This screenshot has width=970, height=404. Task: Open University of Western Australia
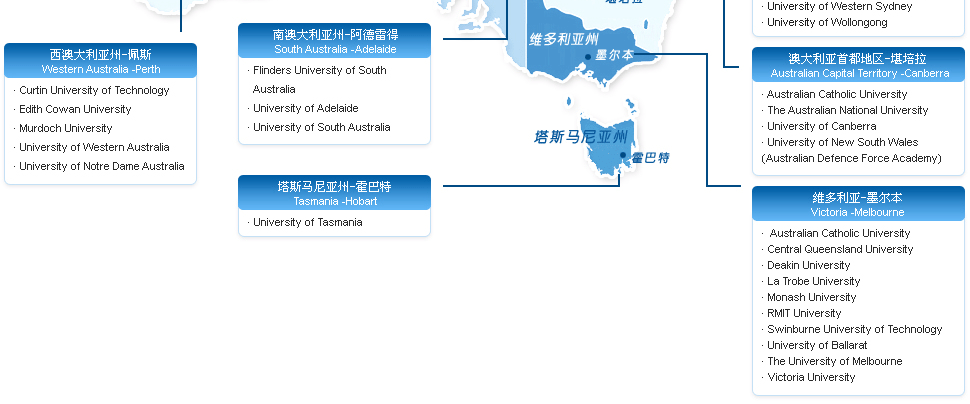coord(94,147)
